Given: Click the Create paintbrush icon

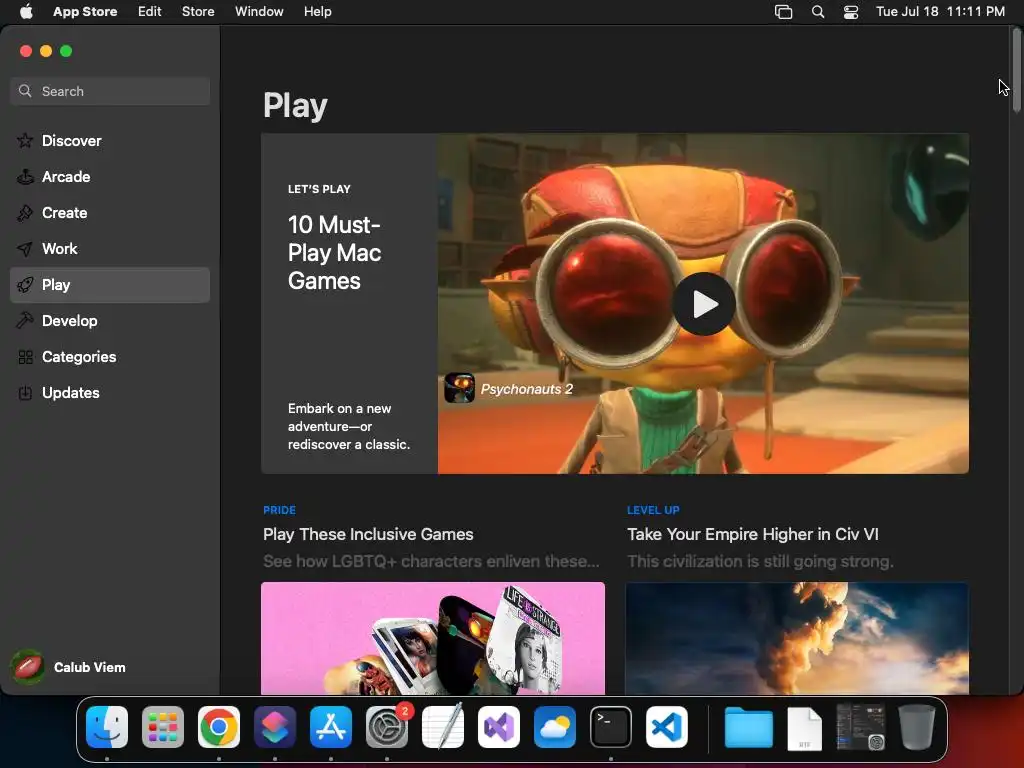Looking at the screenshot, I should pos(25,213).
